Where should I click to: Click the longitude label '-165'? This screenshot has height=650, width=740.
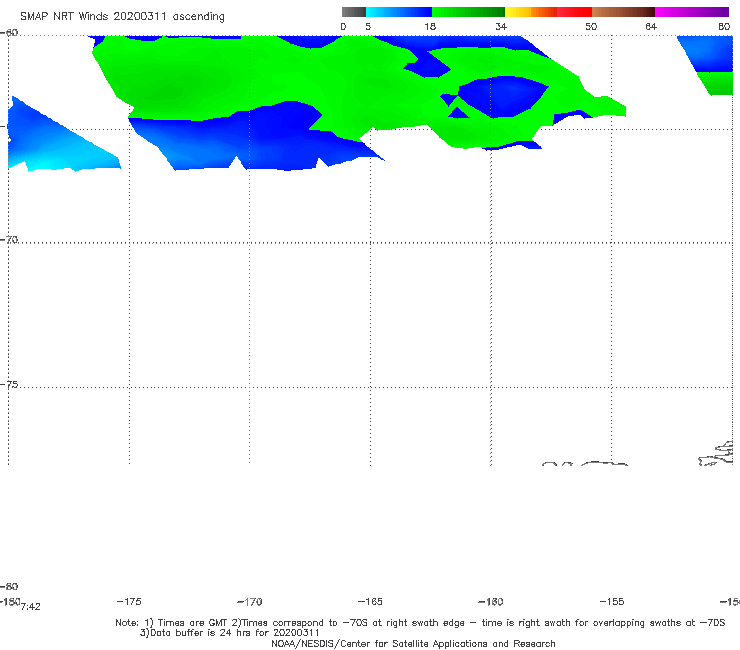tap(370, 602)
